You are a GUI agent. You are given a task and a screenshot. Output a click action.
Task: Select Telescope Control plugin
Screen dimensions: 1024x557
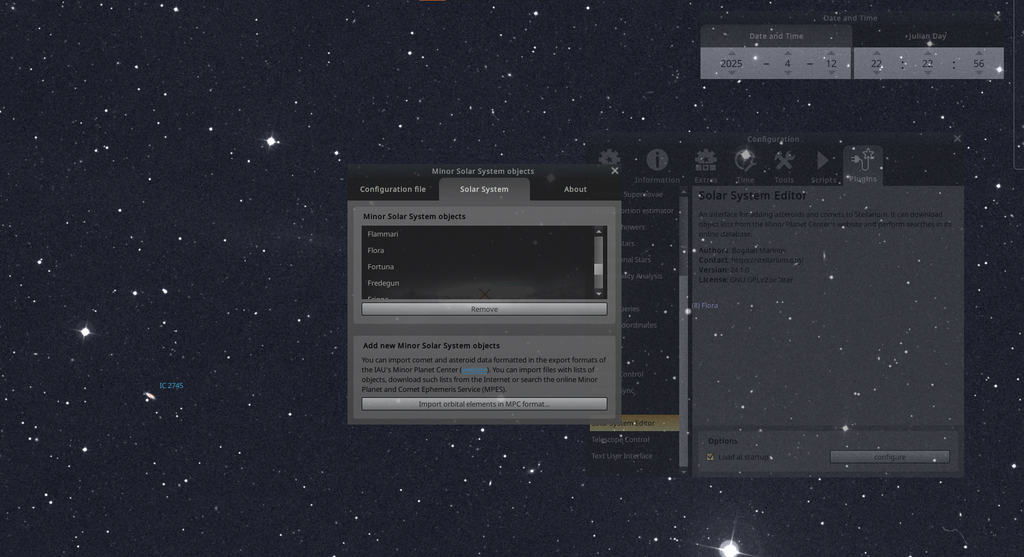pyautogui.click(x=633, y=439)
